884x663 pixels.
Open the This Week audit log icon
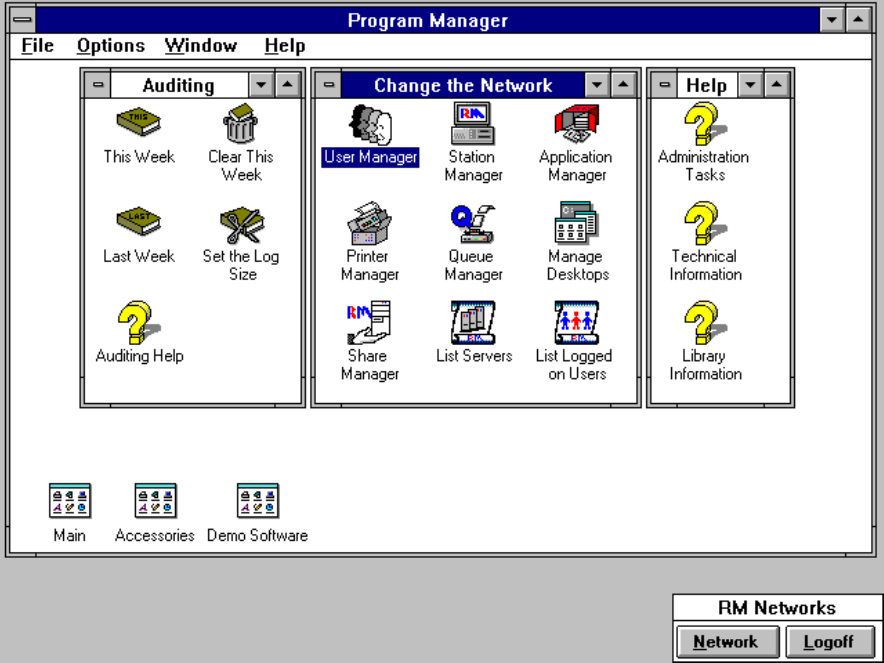[139, 122]
